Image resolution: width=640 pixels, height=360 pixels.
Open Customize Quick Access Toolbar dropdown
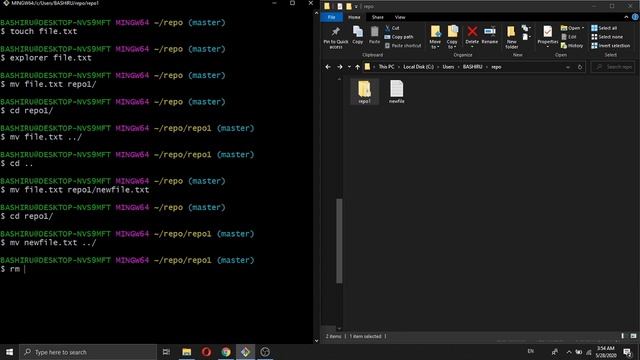pyautogui.click(x=356, y=7)
